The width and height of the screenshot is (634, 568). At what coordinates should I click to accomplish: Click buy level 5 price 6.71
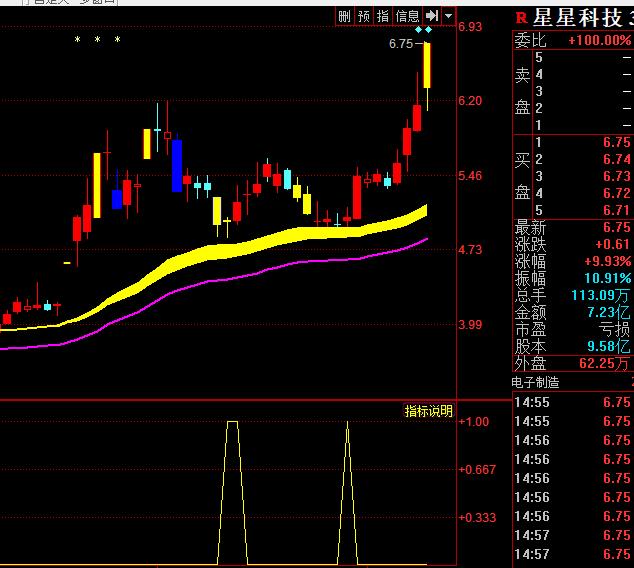click(617, 210)
